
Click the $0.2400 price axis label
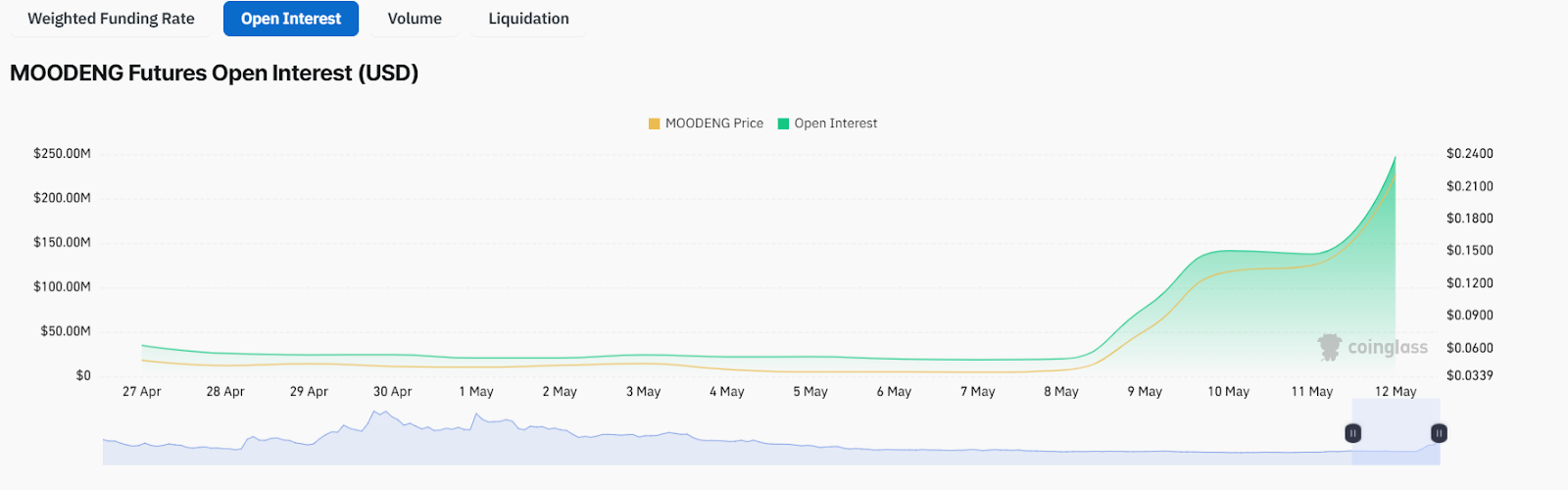coord(1470,154)
